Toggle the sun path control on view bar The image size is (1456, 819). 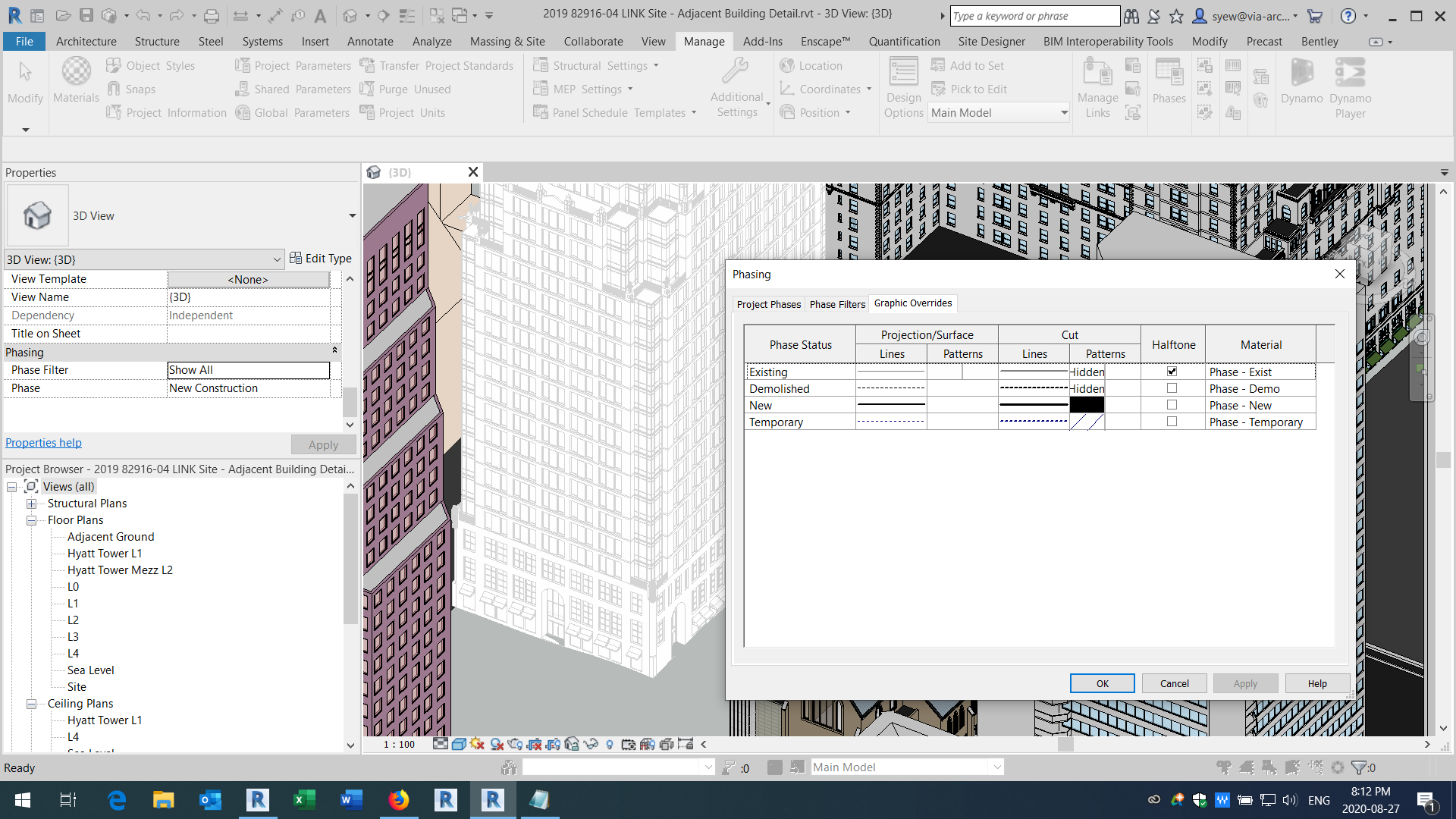point(476,744)
